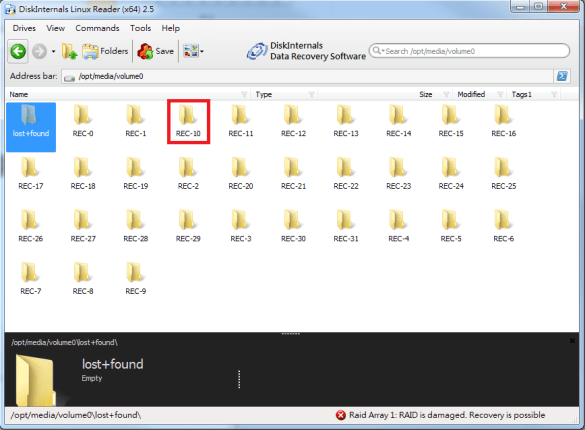
Task: Open the Commands menu
Action: click(97, 28)
